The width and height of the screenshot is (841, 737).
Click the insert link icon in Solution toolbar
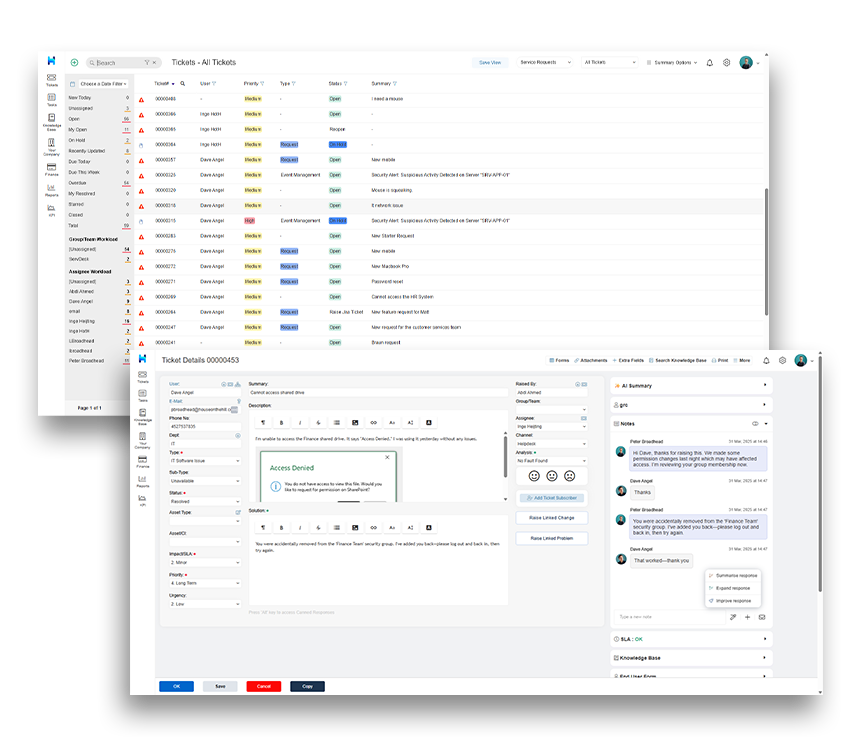click(x=373, y=528)
